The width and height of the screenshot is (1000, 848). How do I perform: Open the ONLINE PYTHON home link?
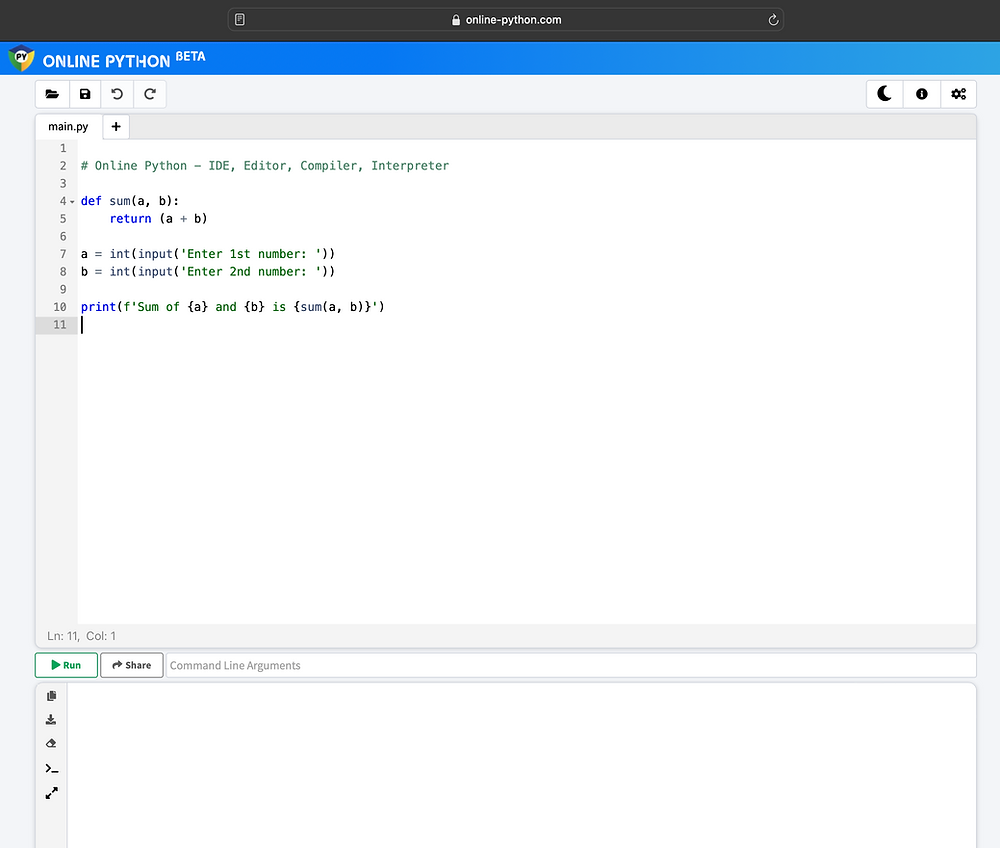[x=124, y=60]
